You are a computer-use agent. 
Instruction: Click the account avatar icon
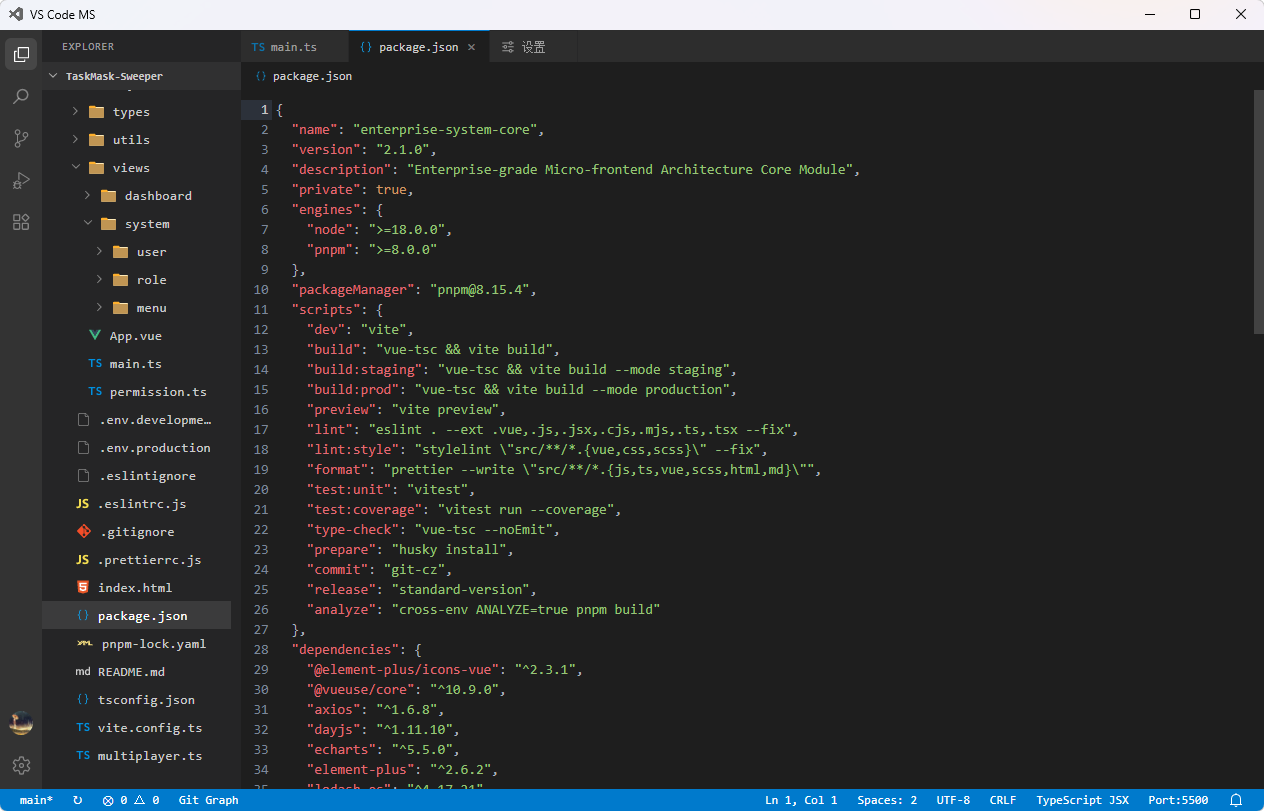click(21, 723)
